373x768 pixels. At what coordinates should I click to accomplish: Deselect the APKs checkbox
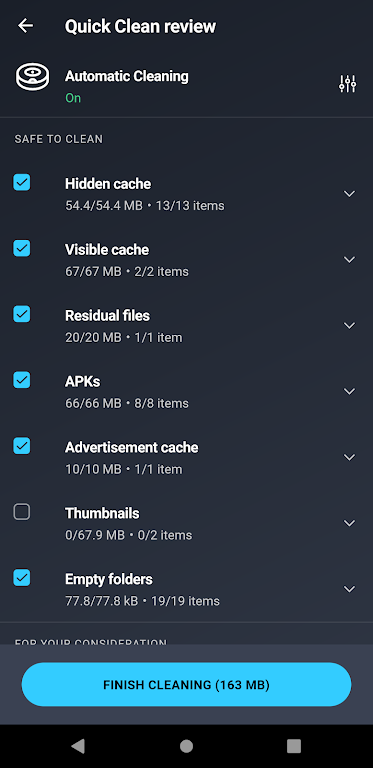click(22, 380)
